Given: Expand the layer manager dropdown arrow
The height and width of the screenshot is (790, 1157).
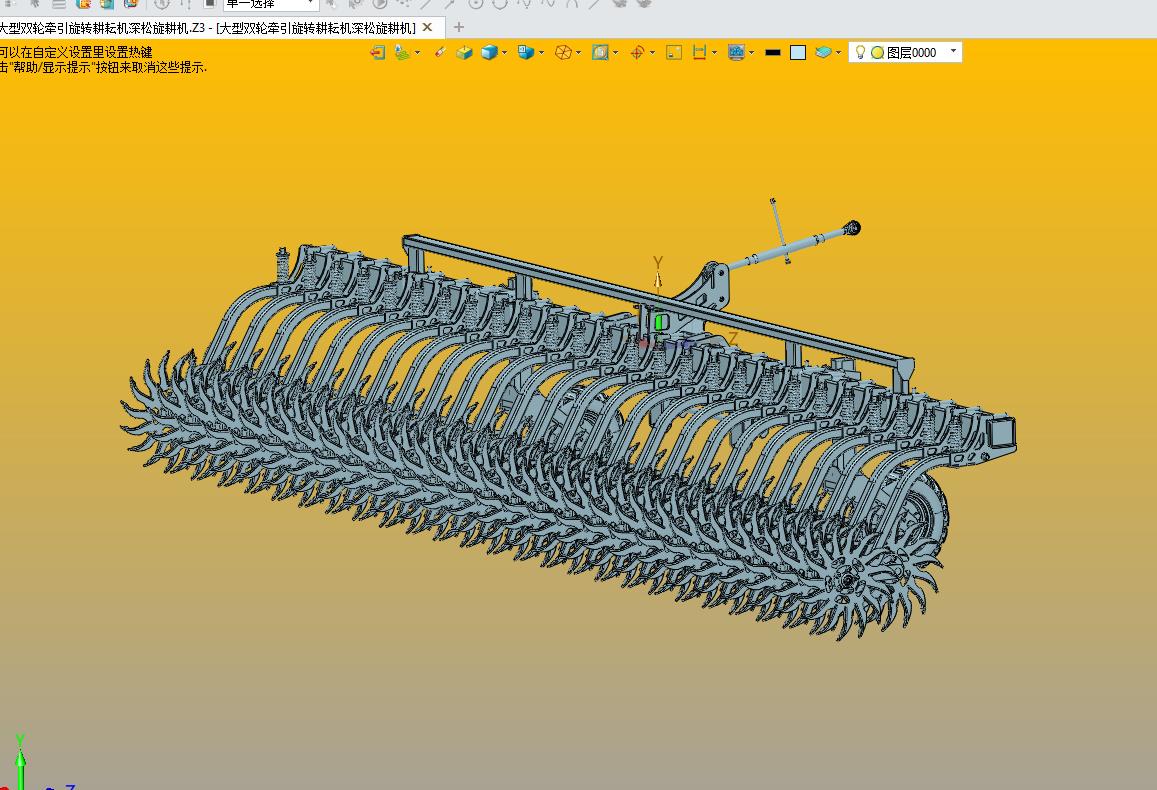Looking at the screenshot, I should point(838,52).
